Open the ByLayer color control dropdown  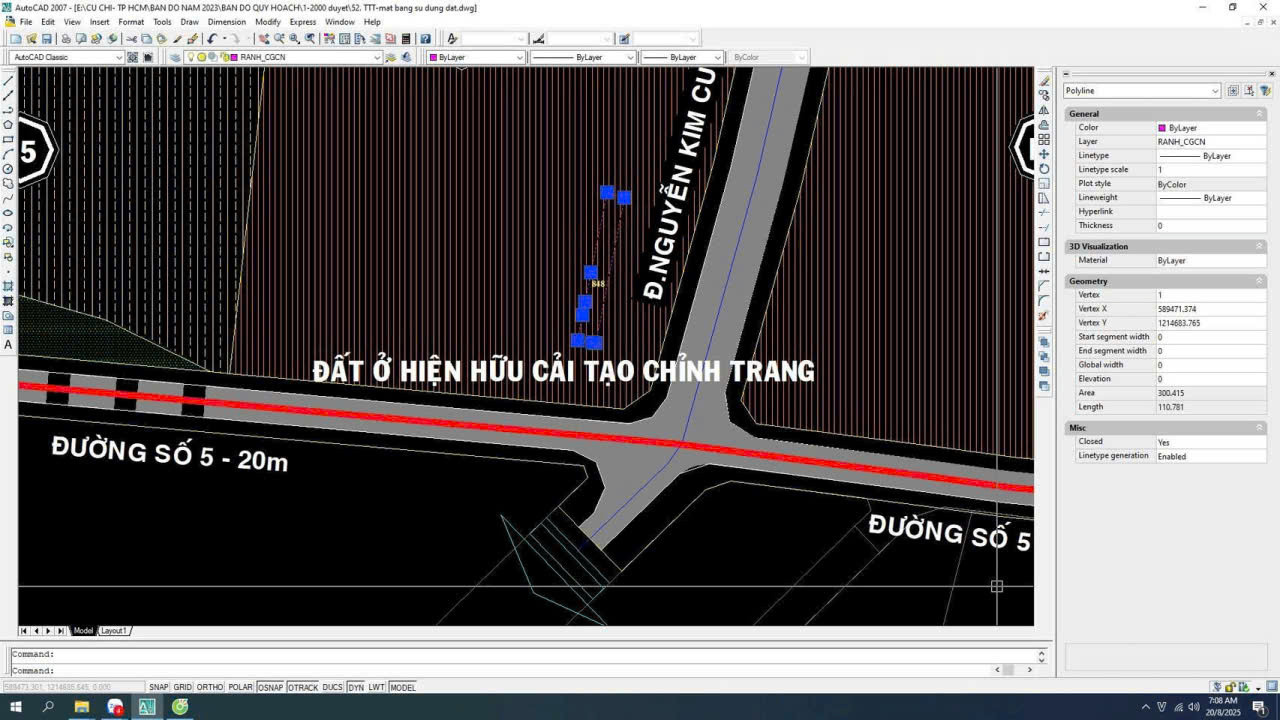519,58
